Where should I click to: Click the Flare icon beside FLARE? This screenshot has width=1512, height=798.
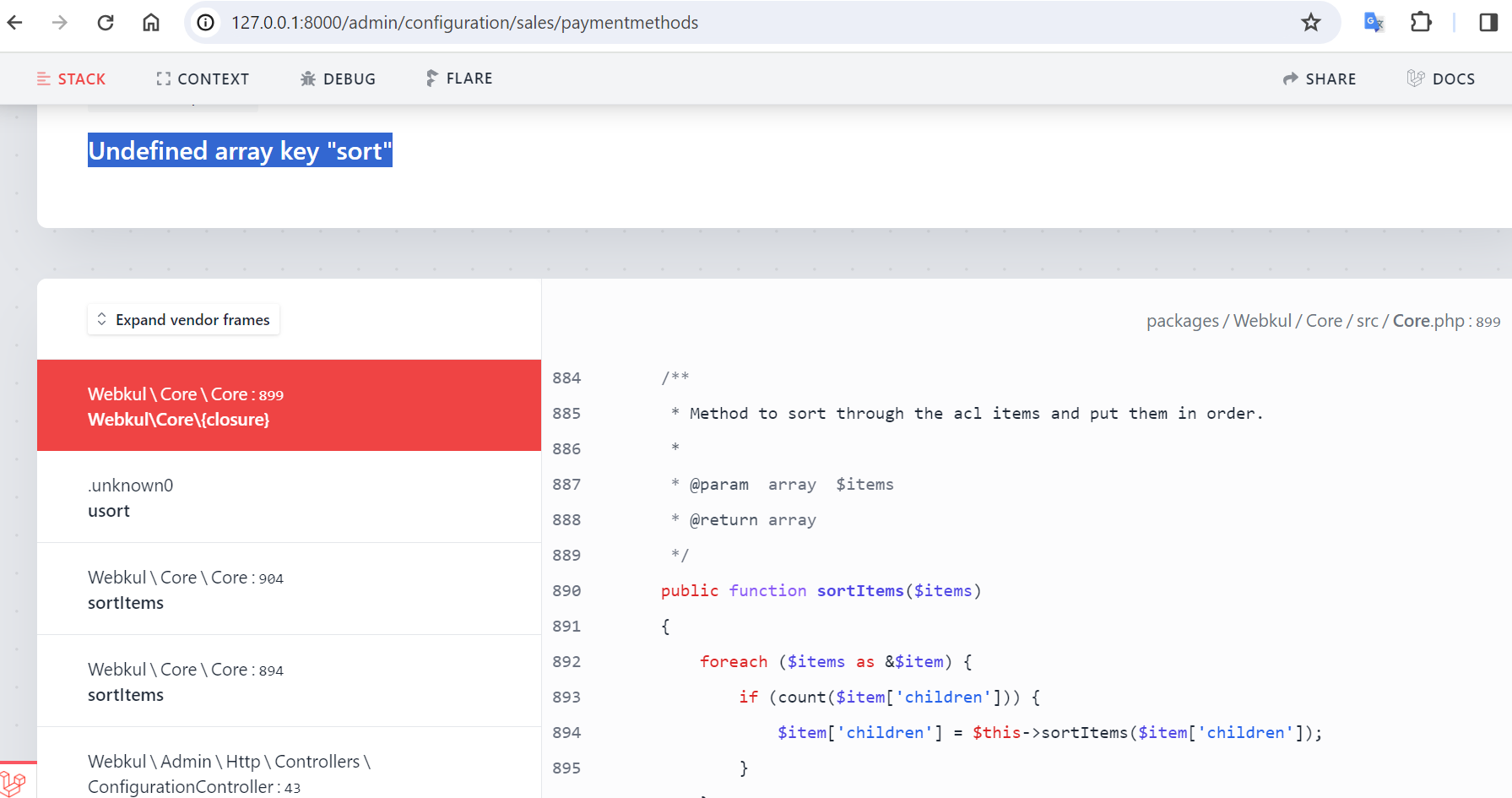[431, 79]
